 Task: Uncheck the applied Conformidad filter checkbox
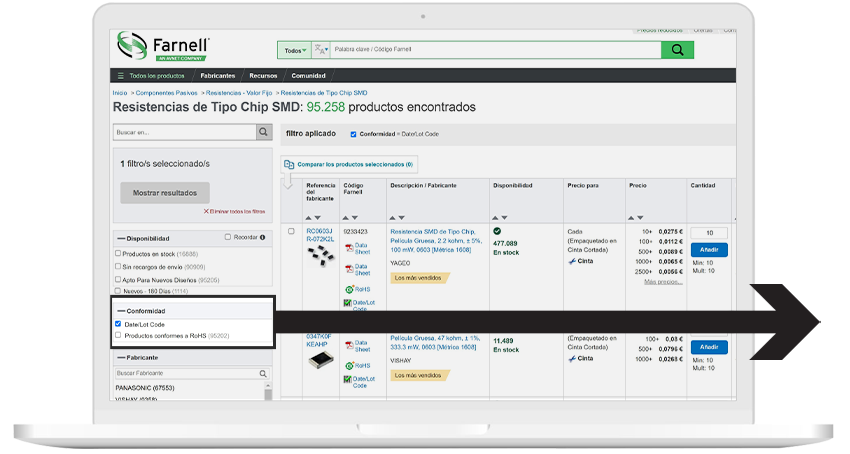point(353,134)
